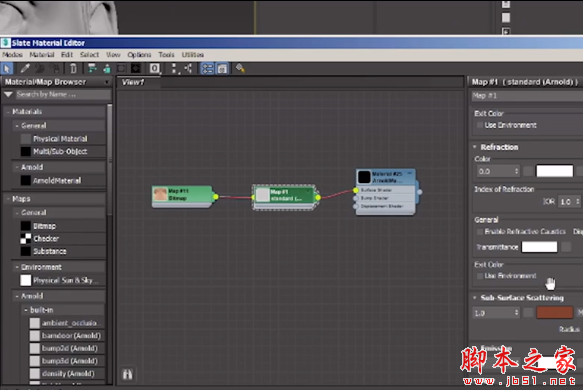Click the Checker map icon
Image resolution: width=587 pixels, height=392 pixels.
pyautogui.click(x=25, y=239)
